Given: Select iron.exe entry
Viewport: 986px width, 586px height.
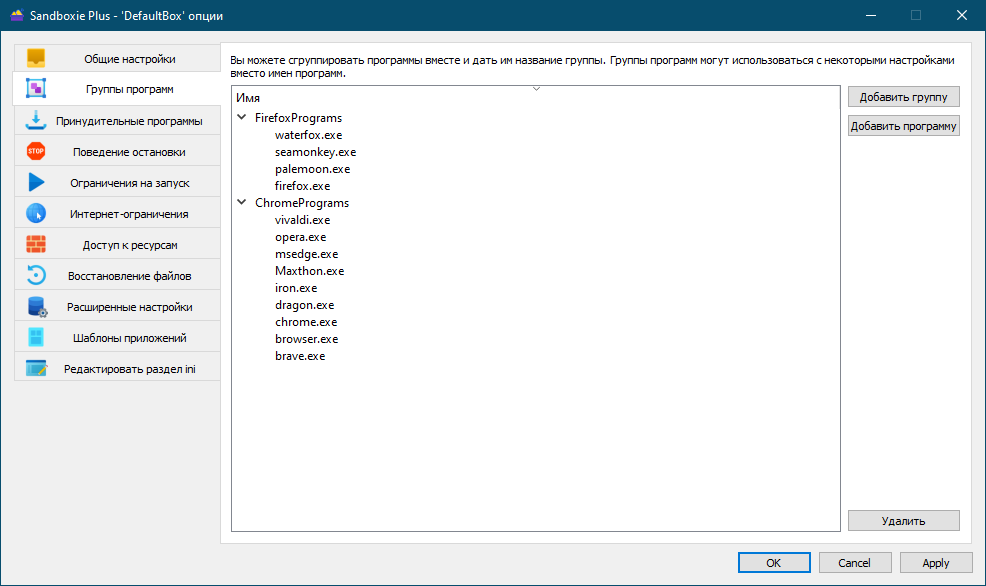Looking at the screenshot, I should (296, 287).
